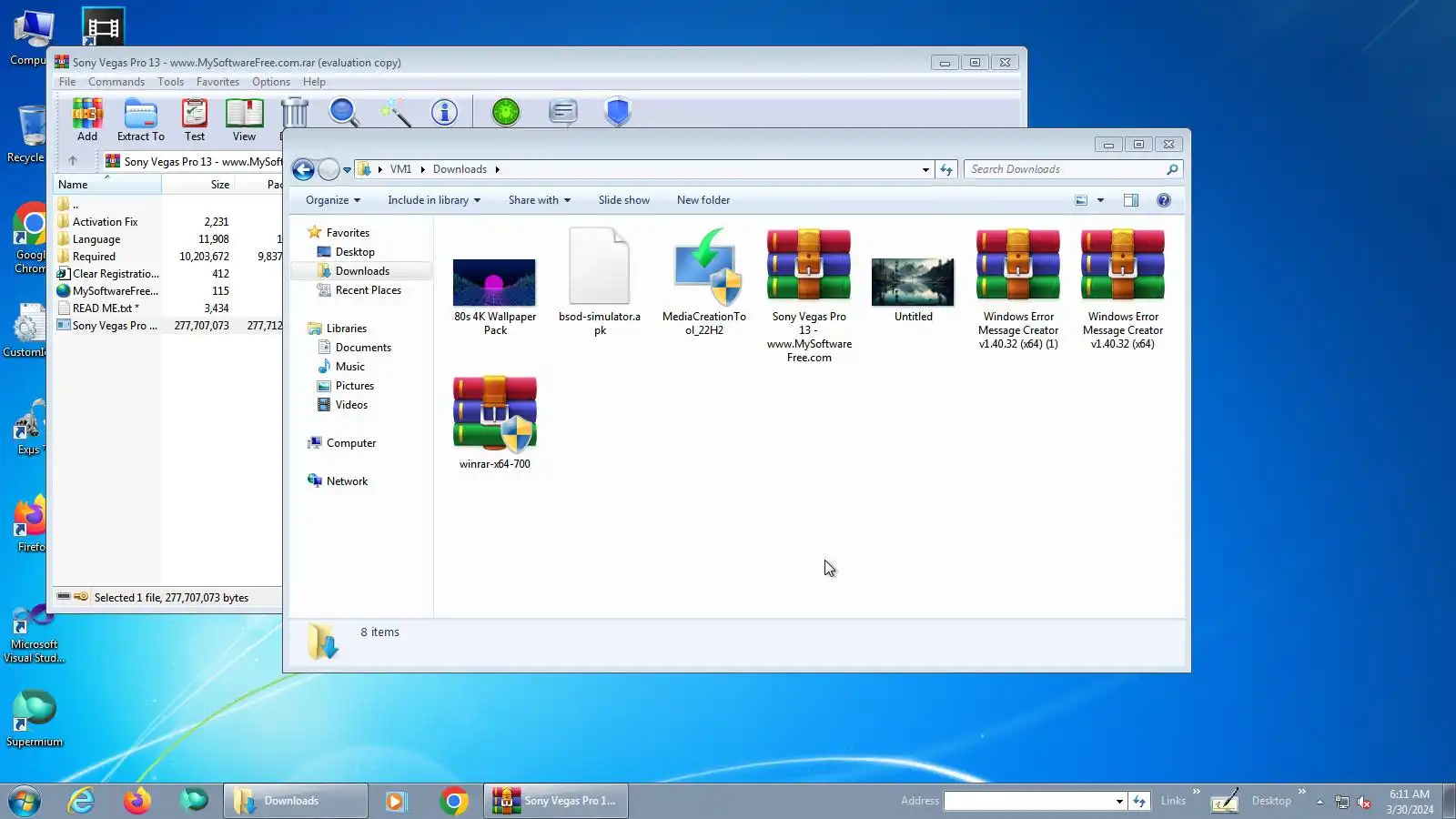Viewport: 1456px width, 819px height.
Task: Select Windows Error Message Creator (x64) (1) archive
Action: [1018, 289]
